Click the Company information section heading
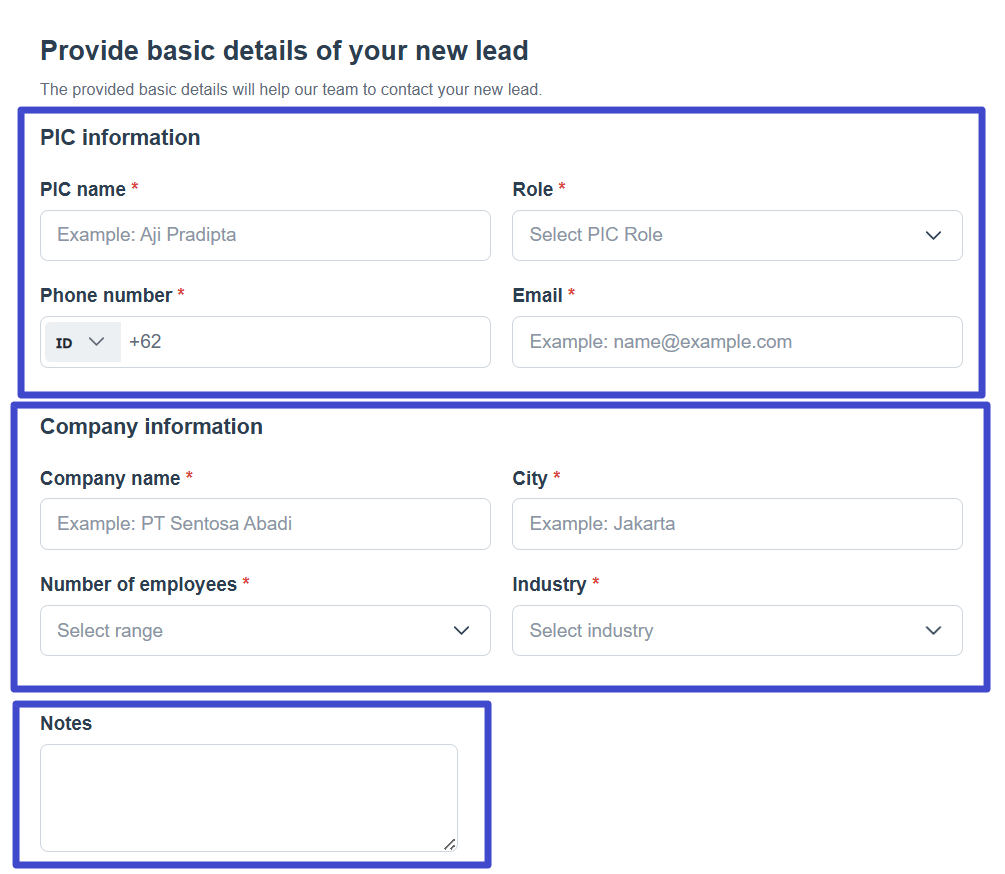This screenshot has width=1005, height=874. click(x=151, y=427)
